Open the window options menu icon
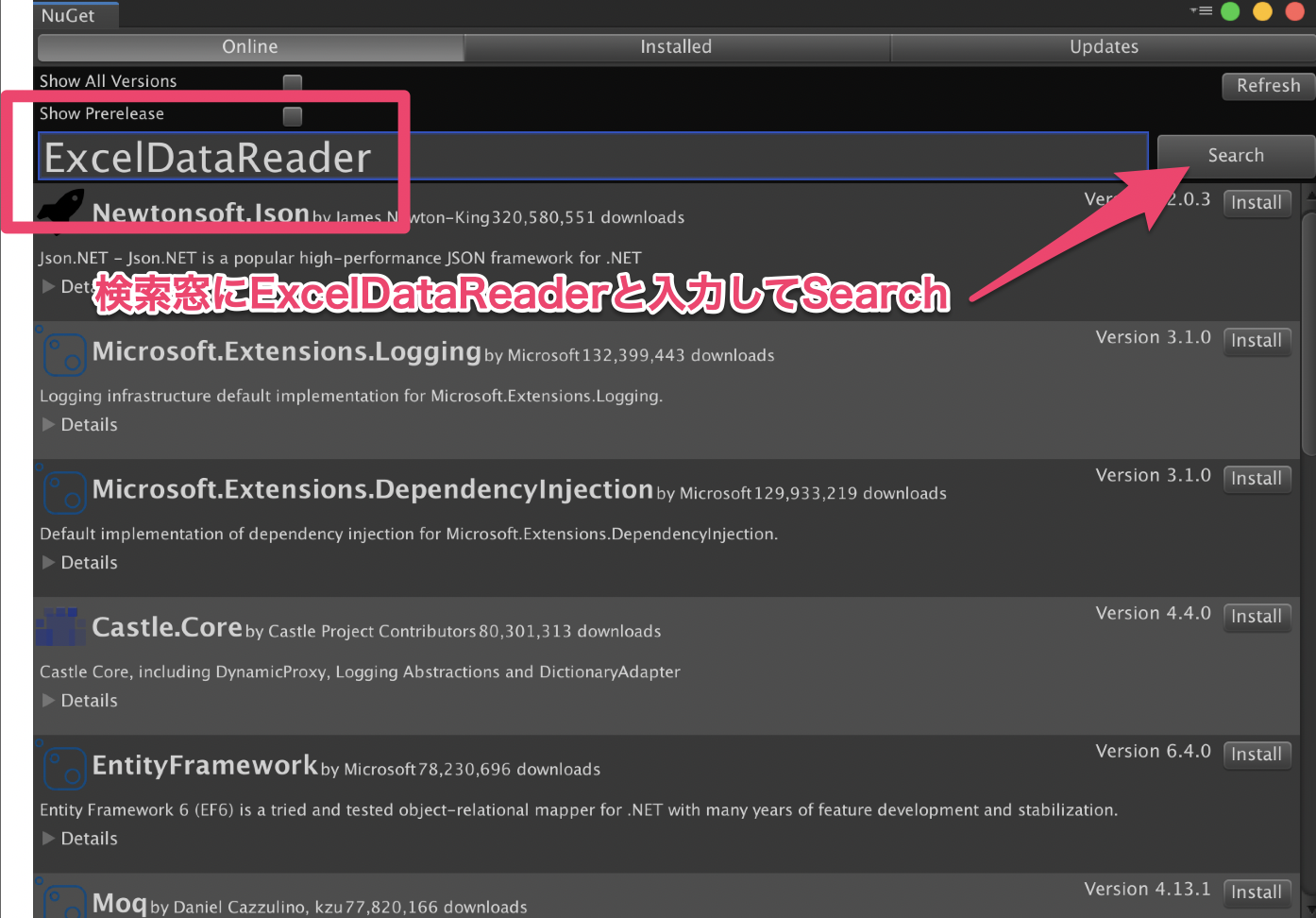 (x=1201, y=11)
